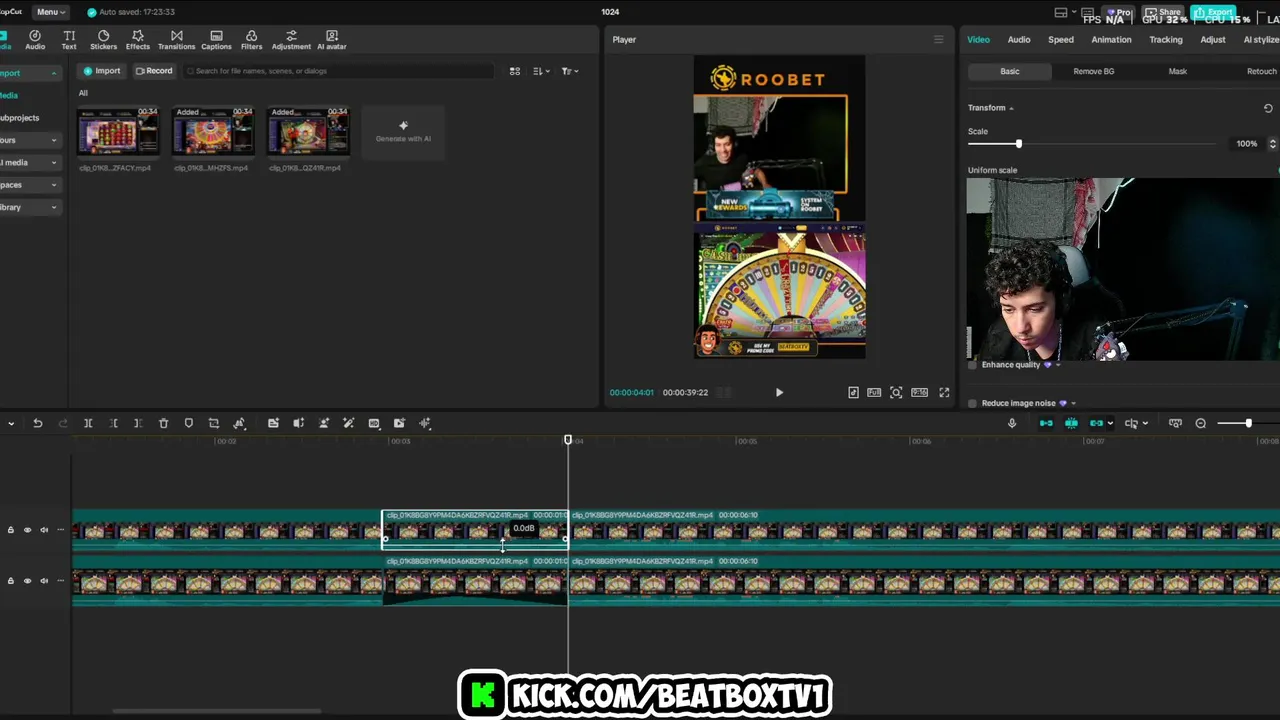Toggle the main track magnet snapping
The width and height of the screenshot is (1280, 720).
pyautogui.click(x=1046, y=423)
